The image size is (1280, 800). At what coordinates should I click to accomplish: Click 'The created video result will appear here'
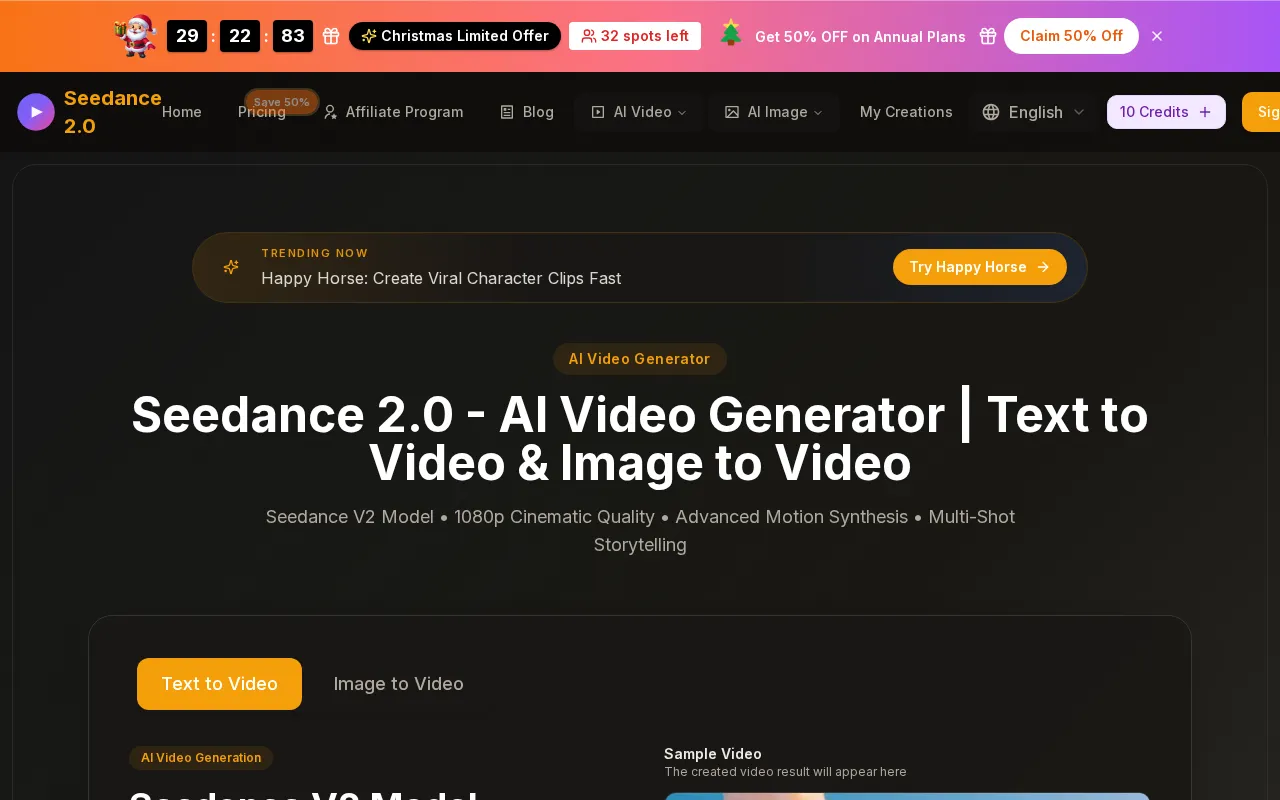pos(785,772)
